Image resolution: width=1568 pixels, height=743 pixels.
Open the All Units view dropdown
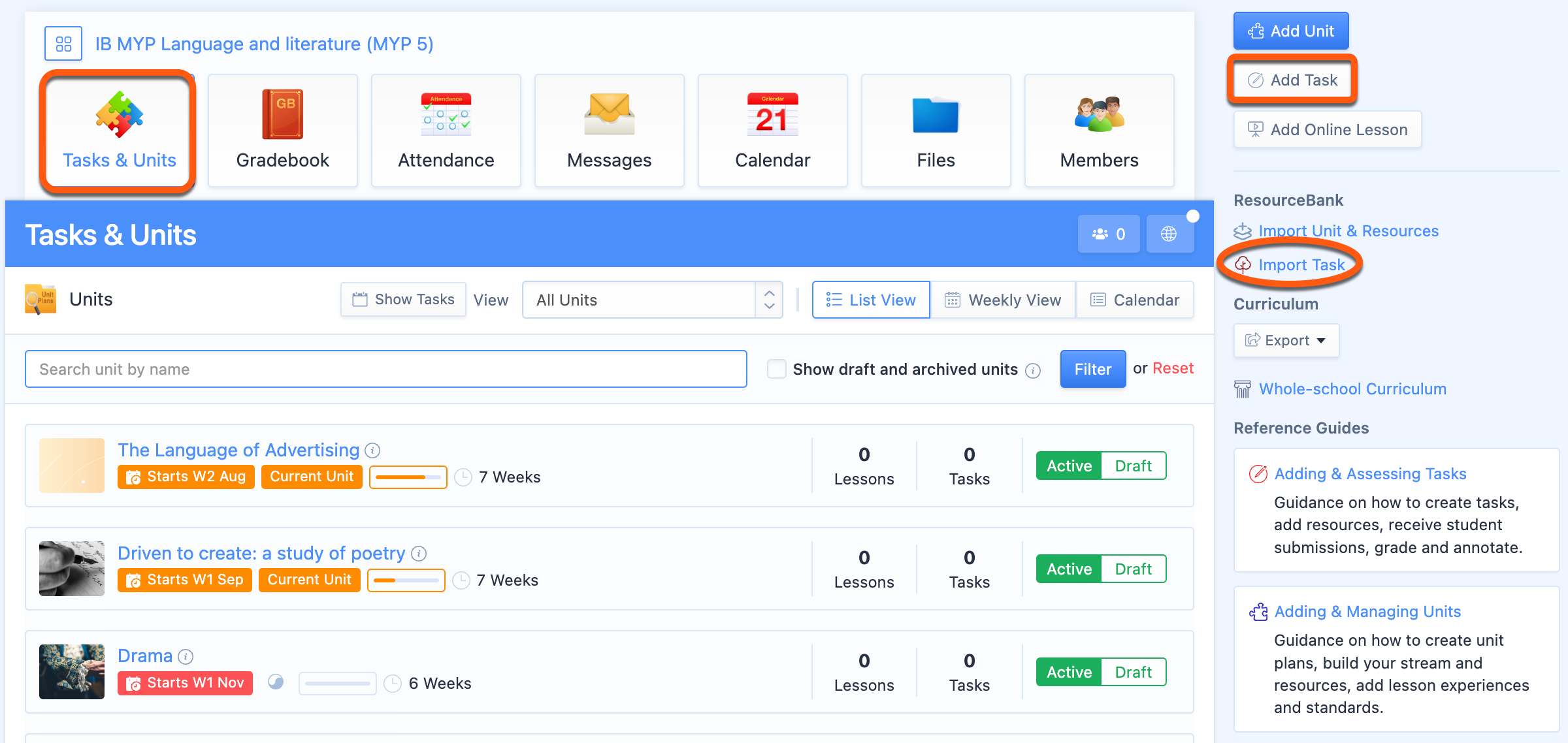tap(652, 300)
